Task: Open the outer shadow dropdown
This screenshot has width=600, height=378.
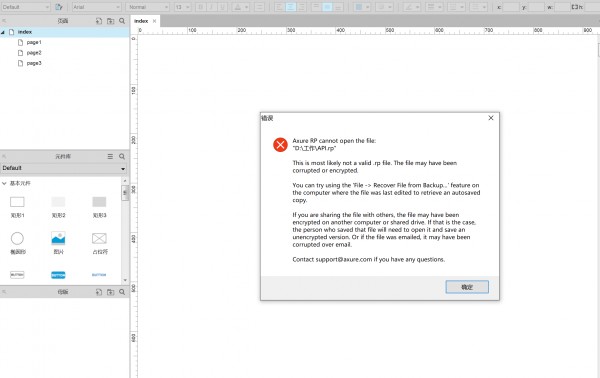Action: pos(385,7)
